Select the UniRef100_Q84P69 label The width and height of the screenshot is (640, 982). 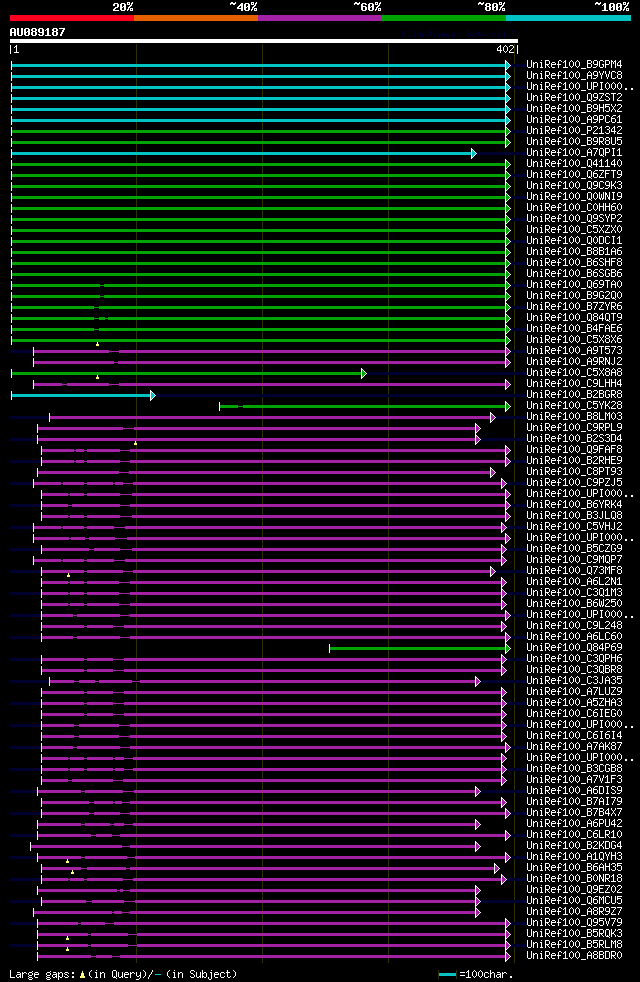(x=574, y=648)
